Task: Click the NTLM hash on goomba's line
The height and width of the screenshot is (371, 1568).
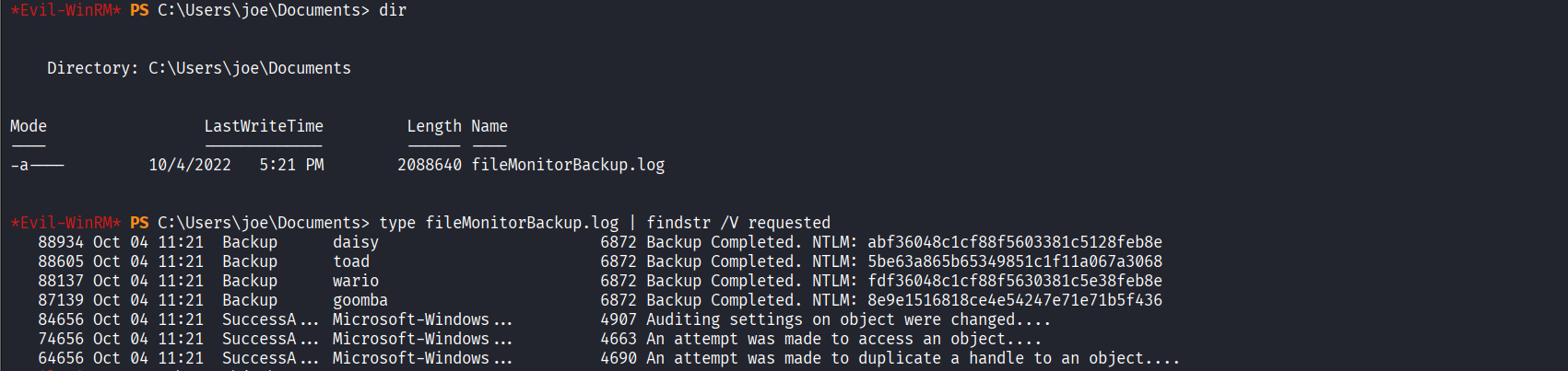Action: tap(1014, 300)
